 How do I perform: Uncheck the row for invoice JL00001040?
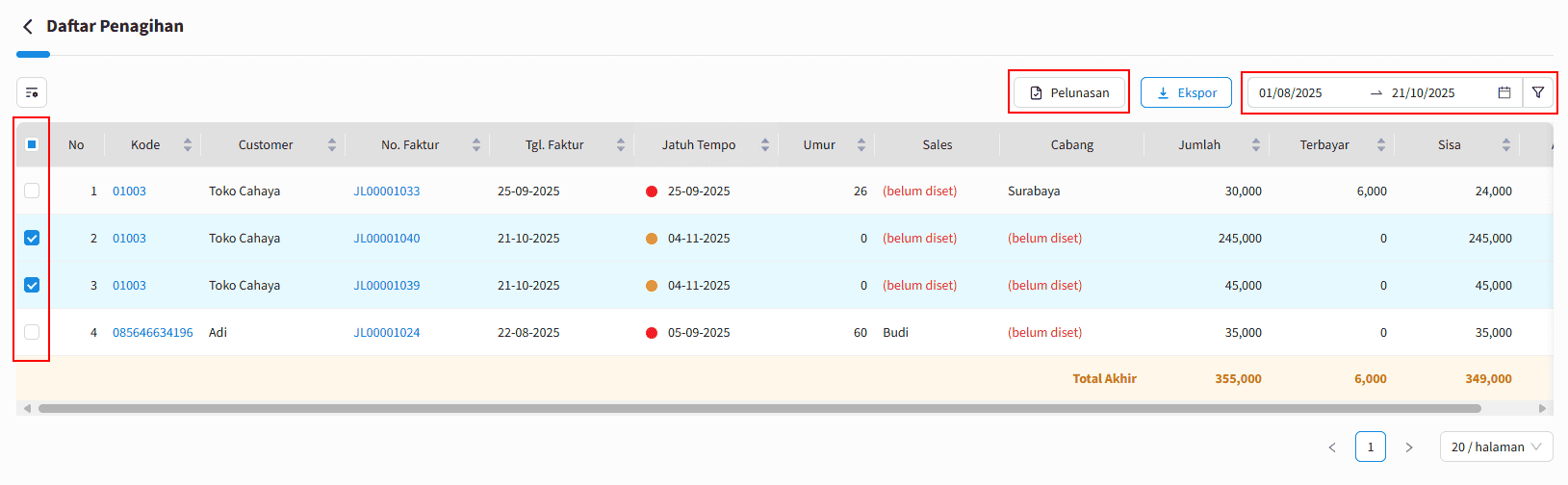point(32,238)
